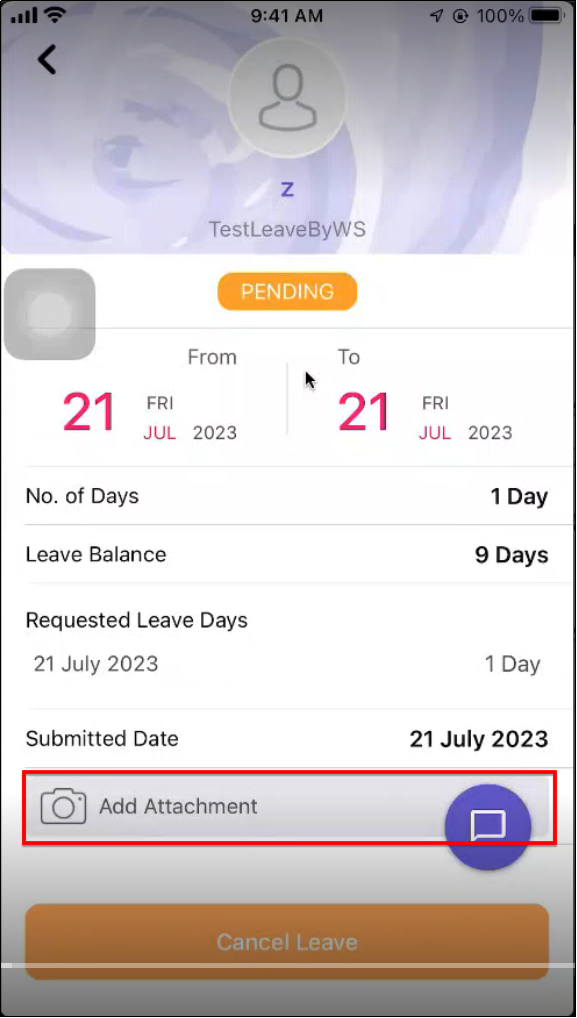The image size is (577, 1018).
Task: Tap the back arrow icon
Action: coord(47,59)
